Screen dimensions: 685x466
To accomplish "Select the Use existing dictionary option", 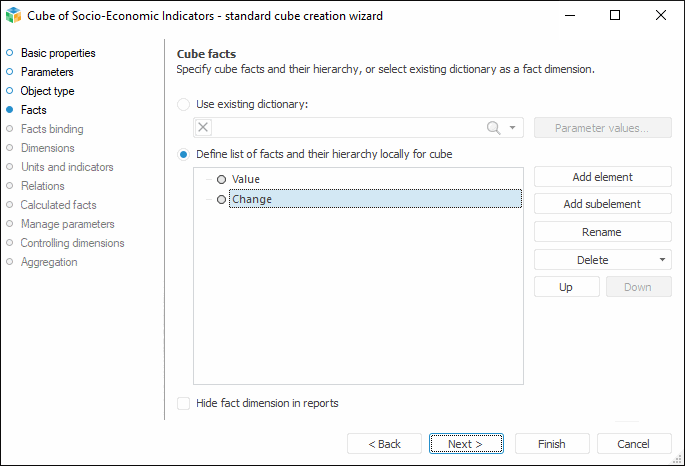I will point(183,104).
